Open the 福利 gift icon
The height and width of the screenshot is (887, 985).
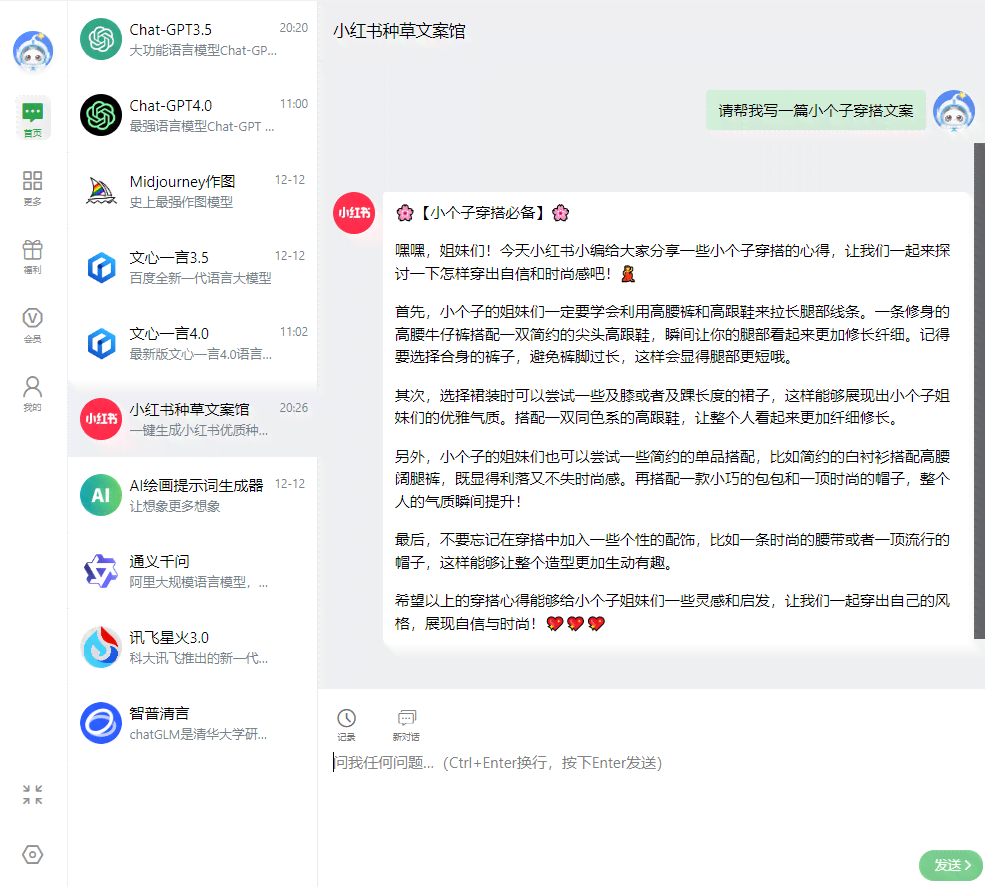point(33,256)
